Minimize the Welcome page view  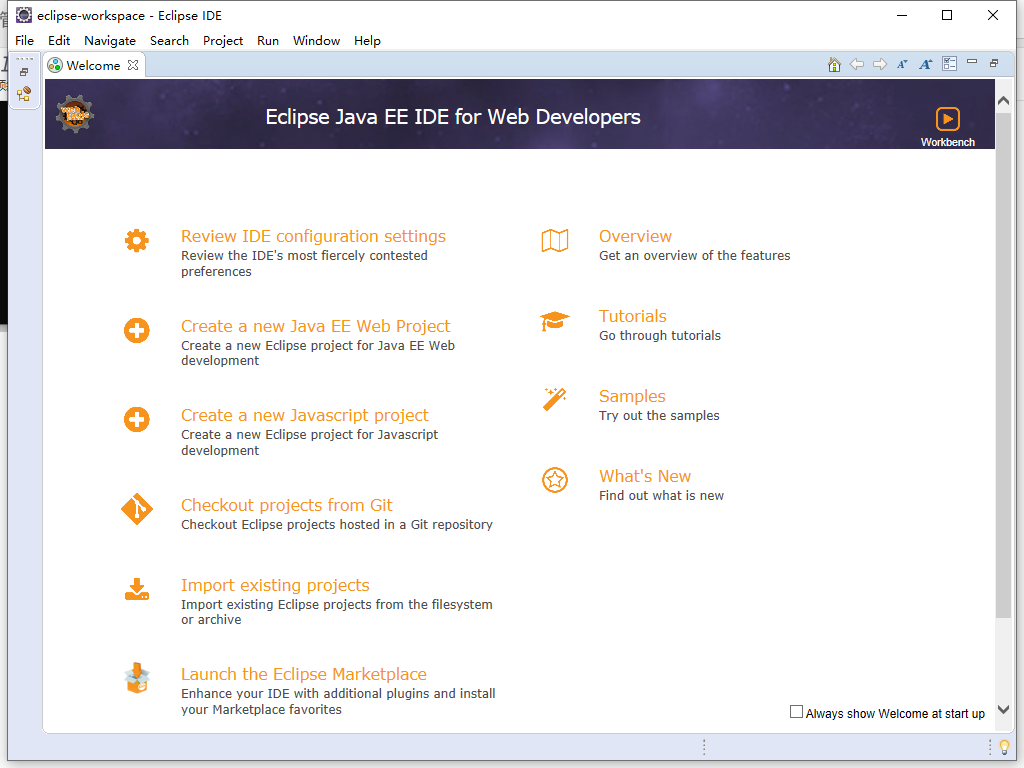coord(971,63)
